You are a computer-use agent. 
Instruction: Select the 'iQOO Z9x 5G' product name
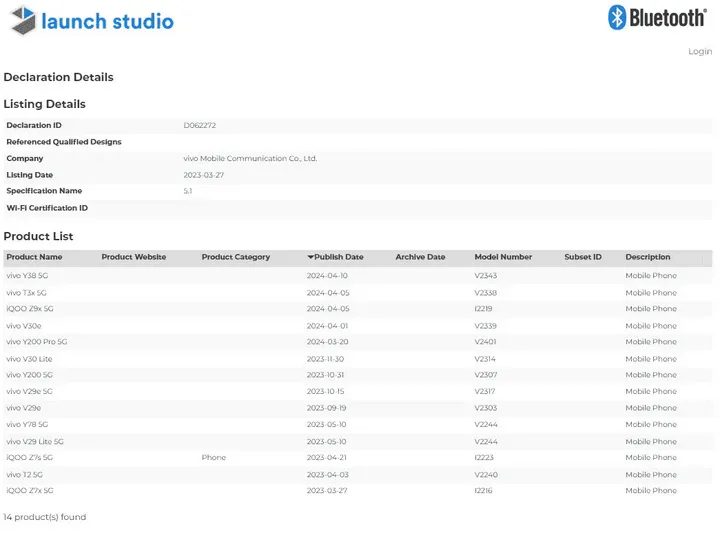(30, 309)
